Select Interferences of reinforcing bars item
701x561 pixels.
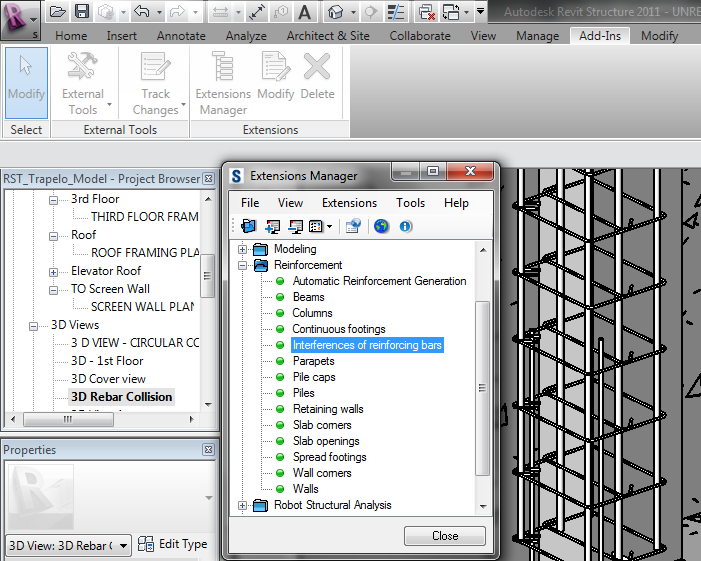tap(367, 345)
